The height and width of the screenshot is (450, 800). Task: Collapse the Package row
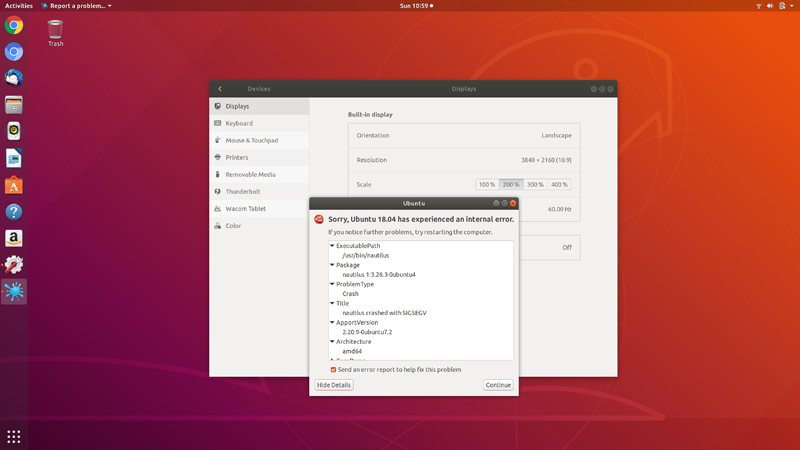click(332, 265)
